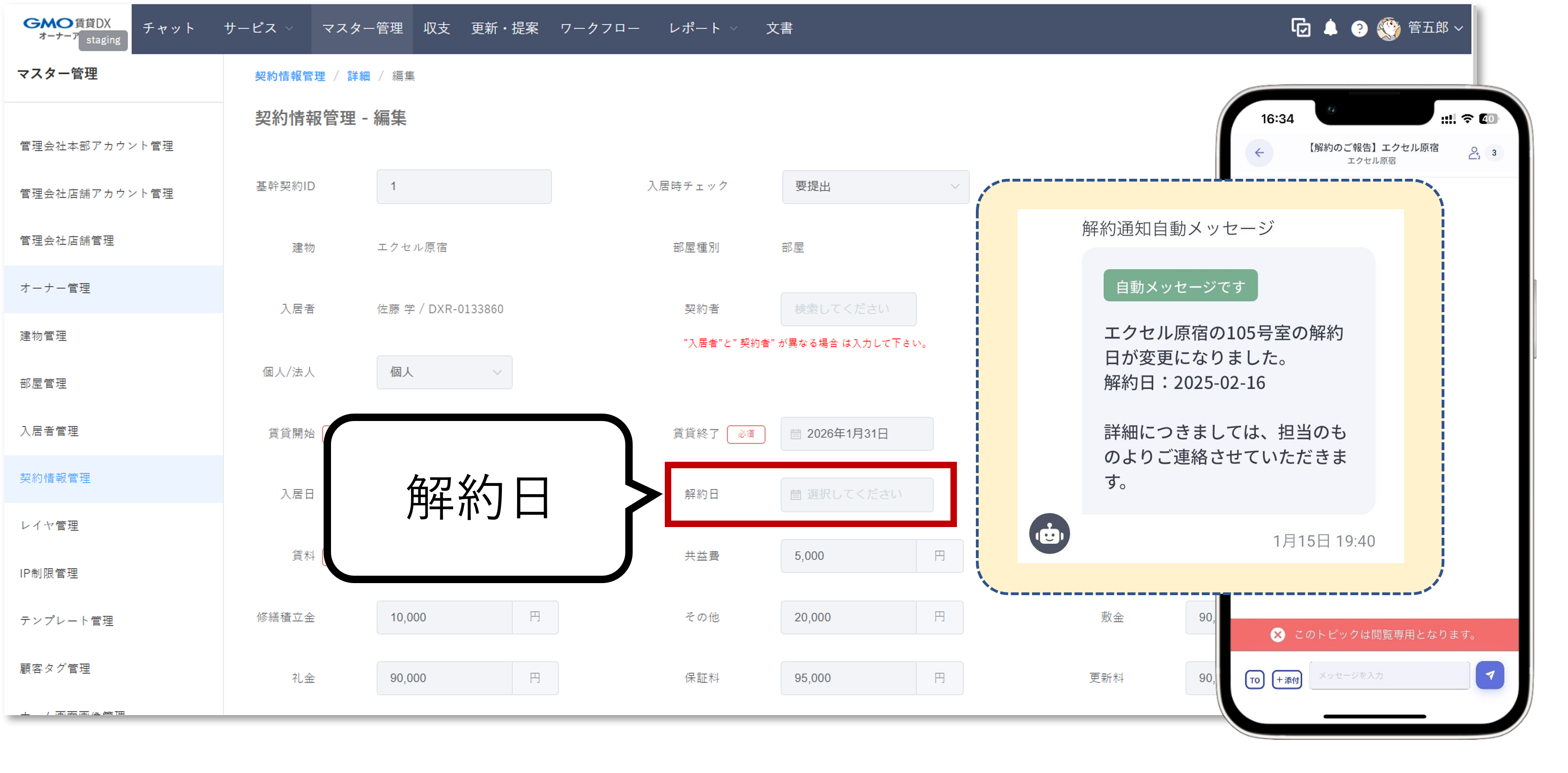Click the 契約情報管理 breadcrumb link
Viewport: 1568px width, 773px height.
point(290,75)
